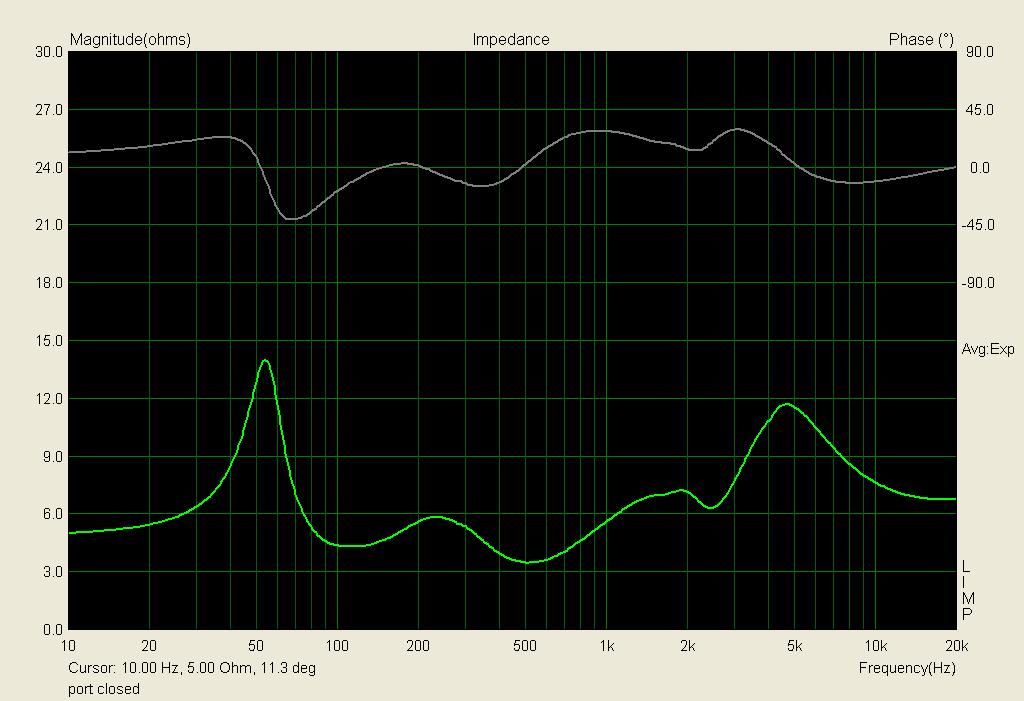Click the vertical LIMP label
The image size is (1024, 701).
tap(967, 590)
